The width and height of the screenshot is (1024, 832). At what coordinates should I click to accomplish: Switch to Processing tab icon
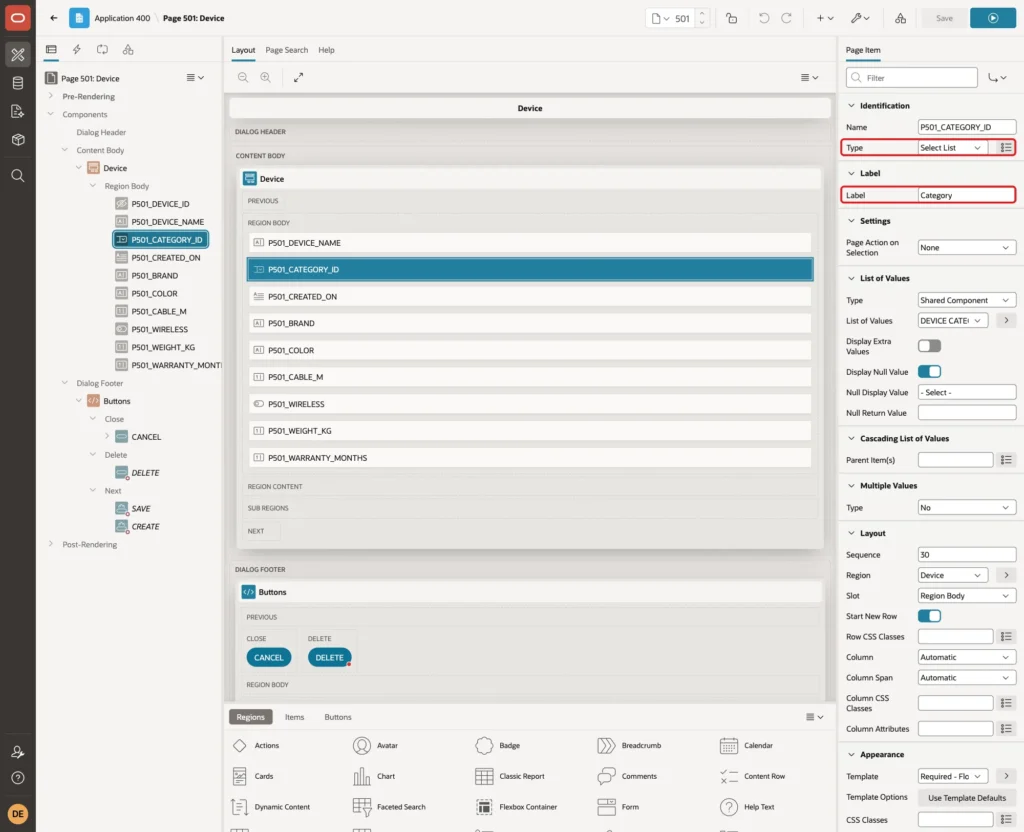tap(102, 49)
